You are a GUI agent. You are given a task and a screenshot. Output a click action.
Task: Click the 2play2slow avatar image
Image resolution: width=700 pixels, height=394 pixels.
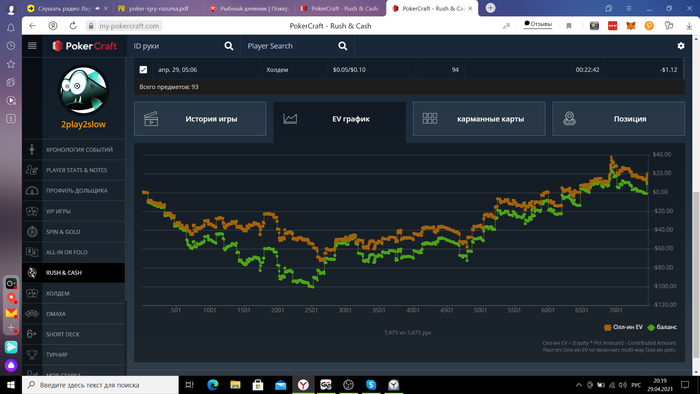pyautogui.click(x=83, y=91)
